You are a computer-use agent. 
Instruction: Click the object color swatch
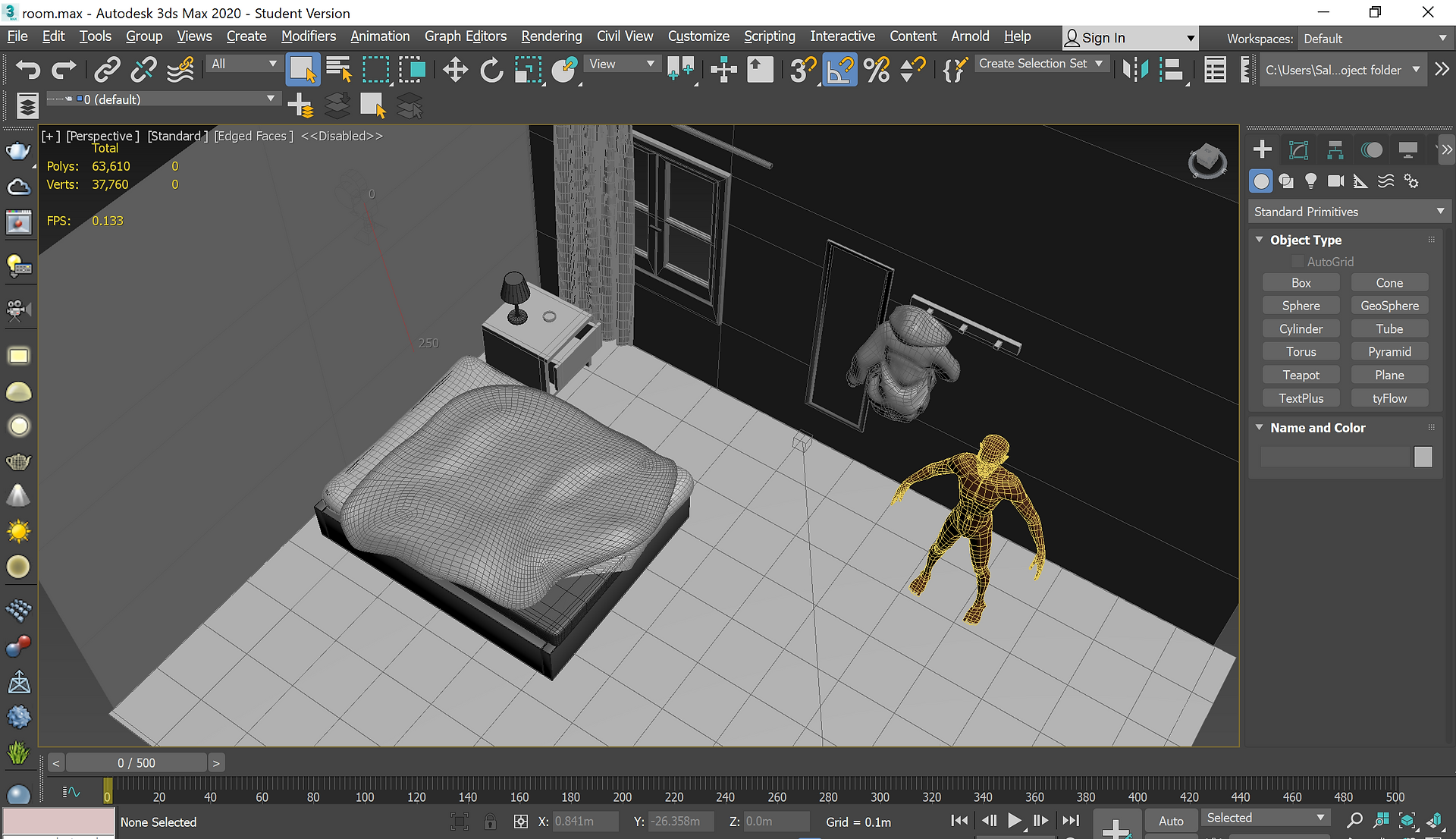[1423, 457]
